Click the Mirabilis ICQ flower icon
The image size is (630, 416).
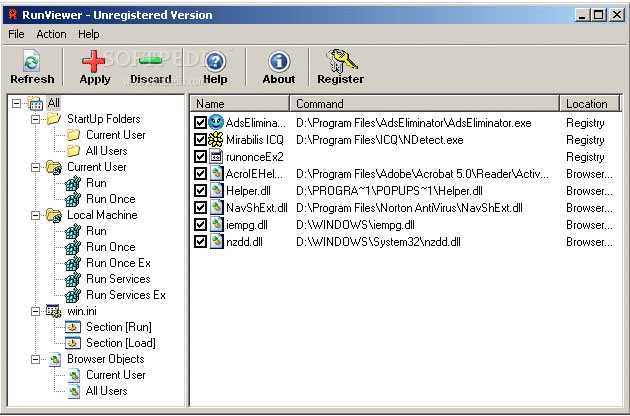(216, 139)
